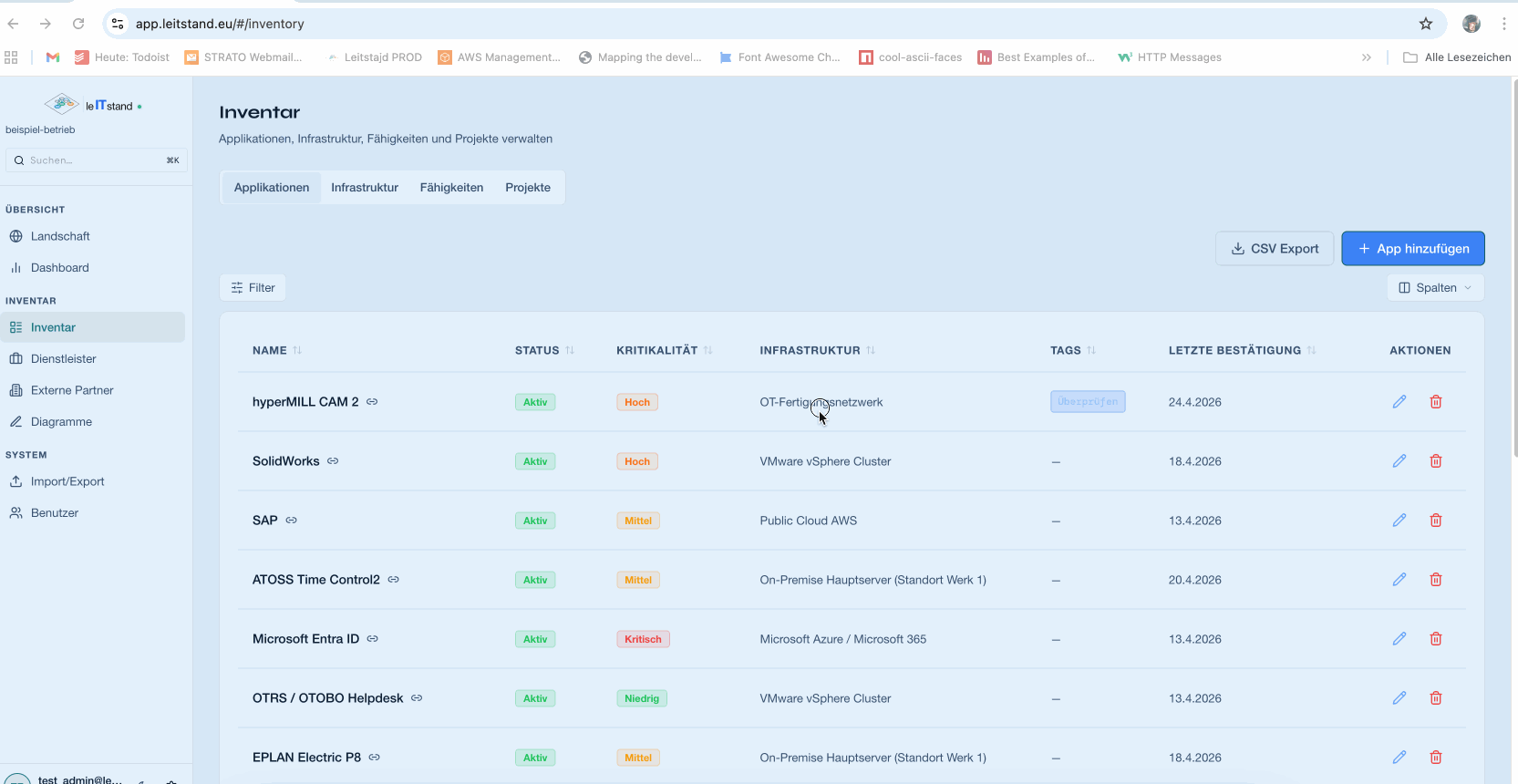Click the Niedrig badge for OTRS / OTOBO Helpdesk

click(642, 698)
